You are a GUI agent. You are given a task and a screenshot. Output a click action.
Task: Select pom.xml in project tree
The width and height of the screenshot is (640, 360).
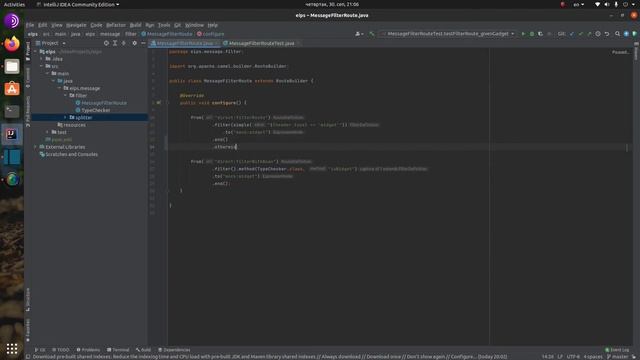(x=58, y=140)
